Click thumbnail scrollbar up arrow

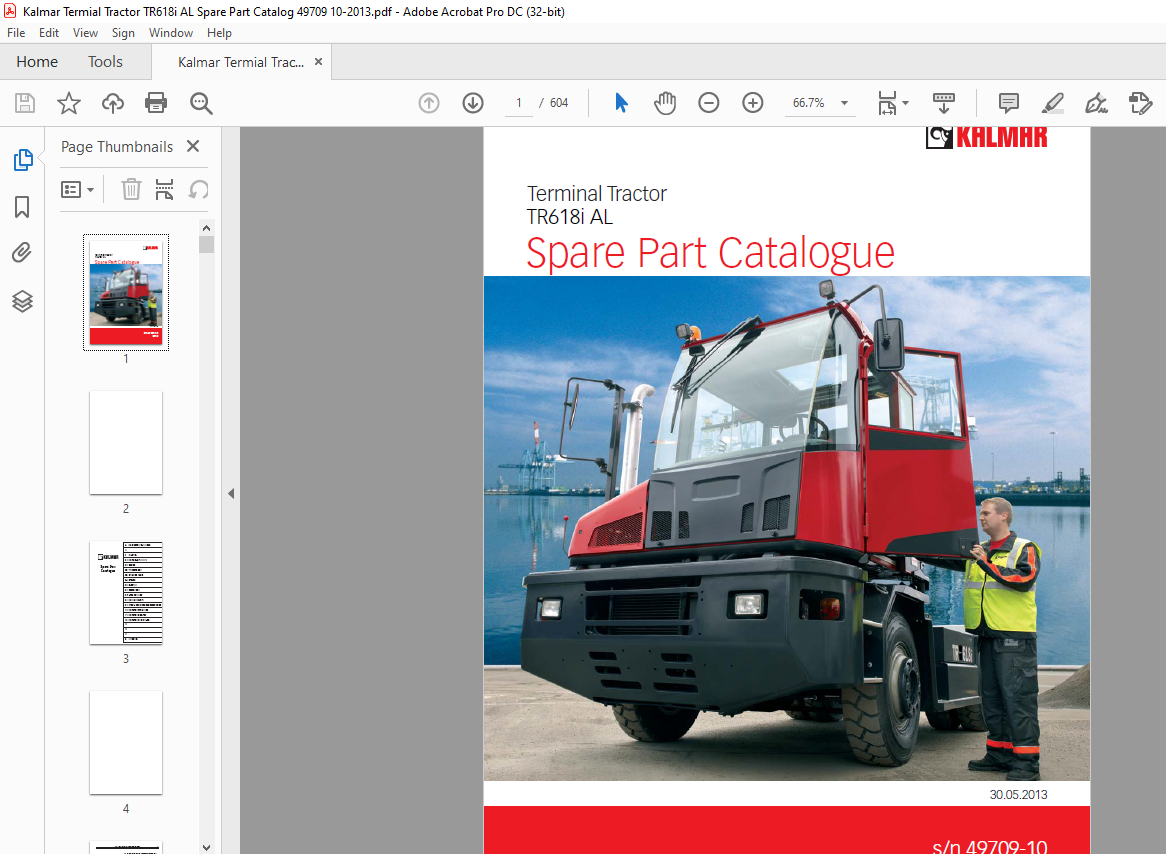(x=207, y=228)
